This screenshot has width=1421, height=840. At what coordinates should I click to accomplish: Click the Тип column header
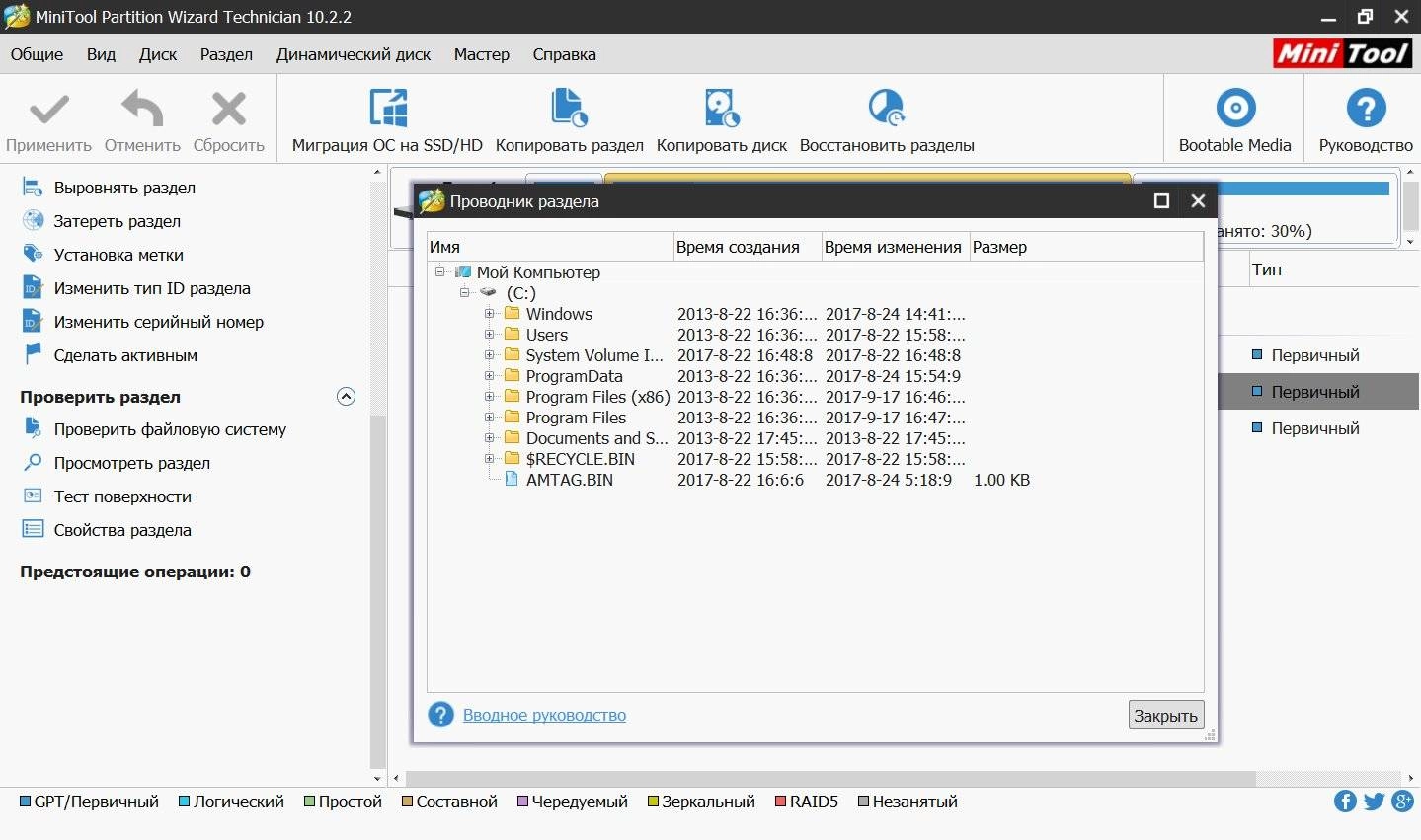click(1267, 269)
